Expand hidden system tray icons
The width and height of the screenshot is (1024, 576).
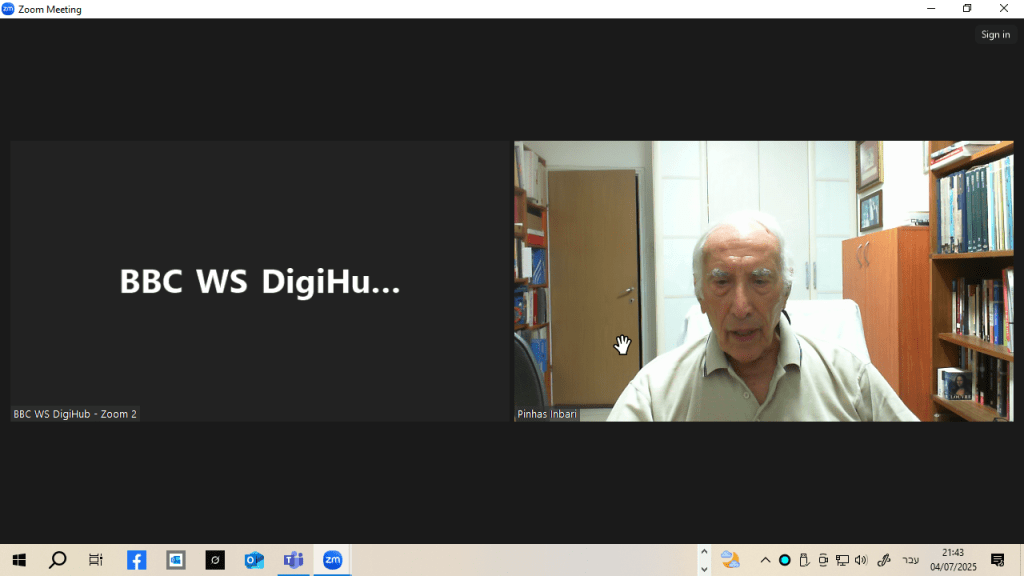click(765, 560)
